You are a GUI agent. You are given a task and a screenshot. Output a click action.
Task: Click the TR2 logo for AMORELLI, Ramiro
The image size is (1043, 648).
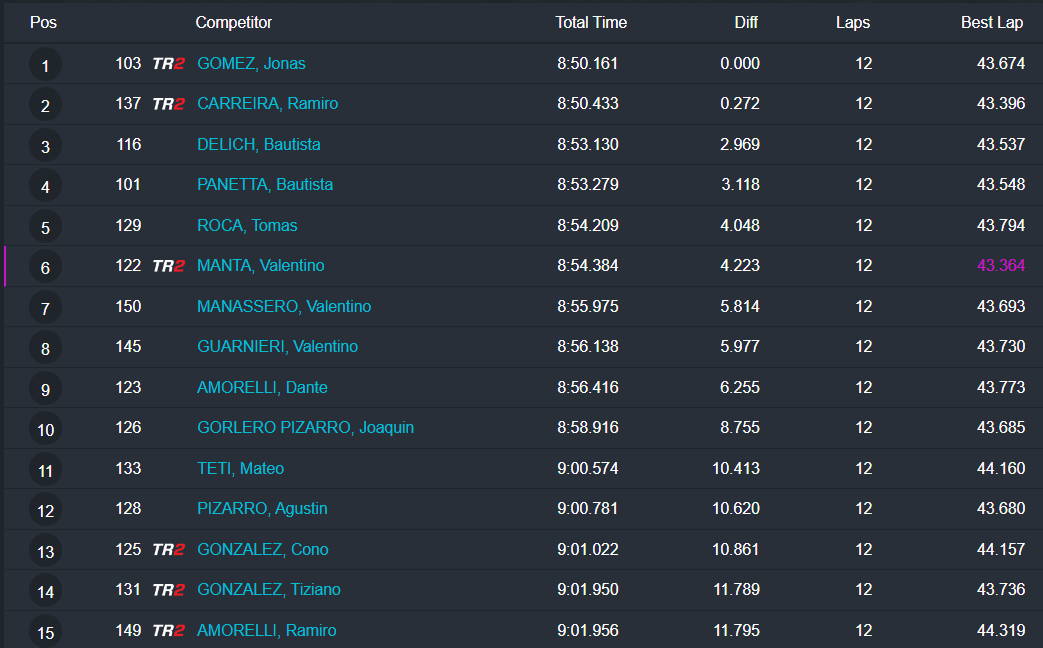coord(168,631)
